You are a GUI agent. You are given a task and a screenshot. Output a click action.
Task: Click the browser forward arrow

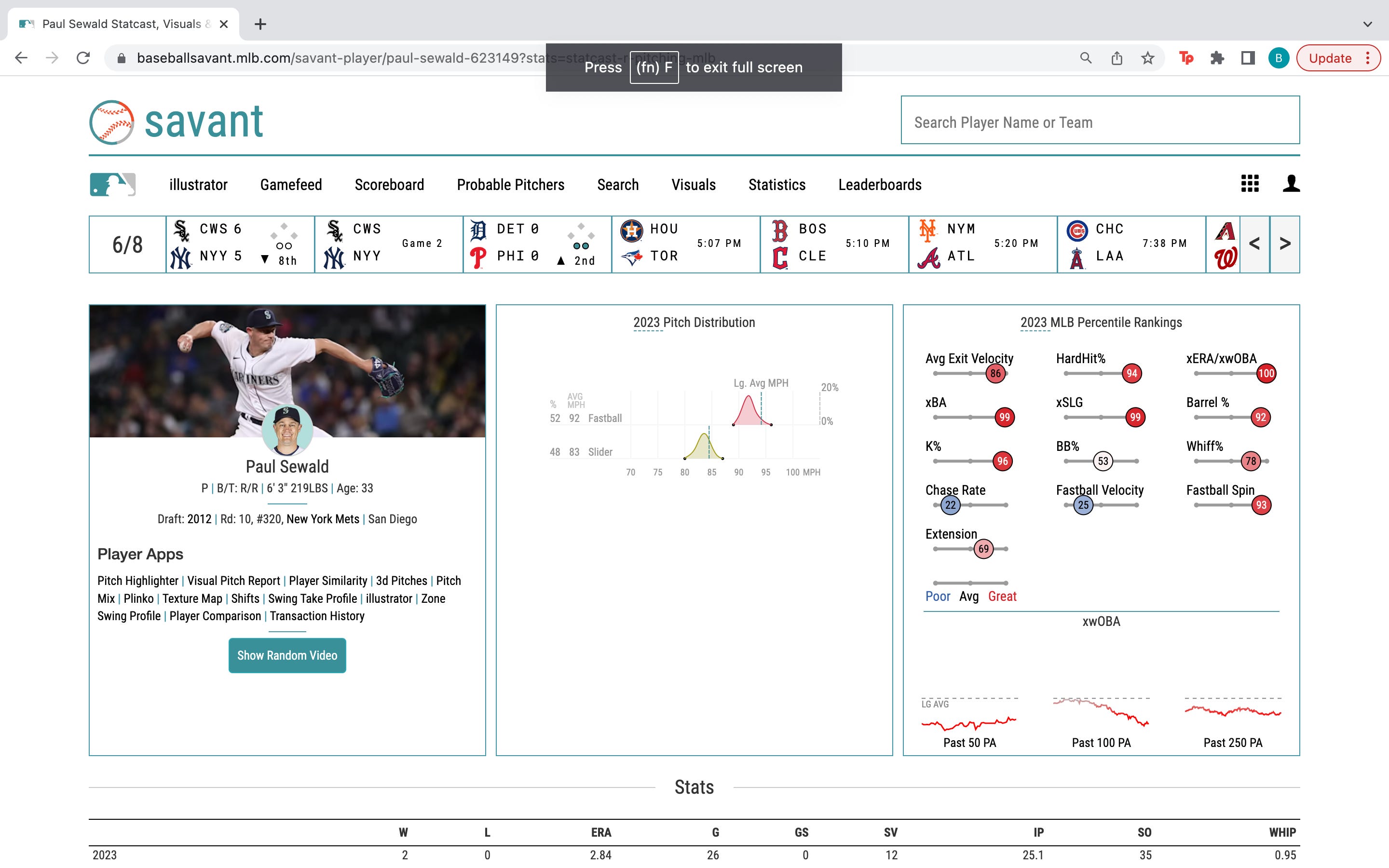click(52, 58)
